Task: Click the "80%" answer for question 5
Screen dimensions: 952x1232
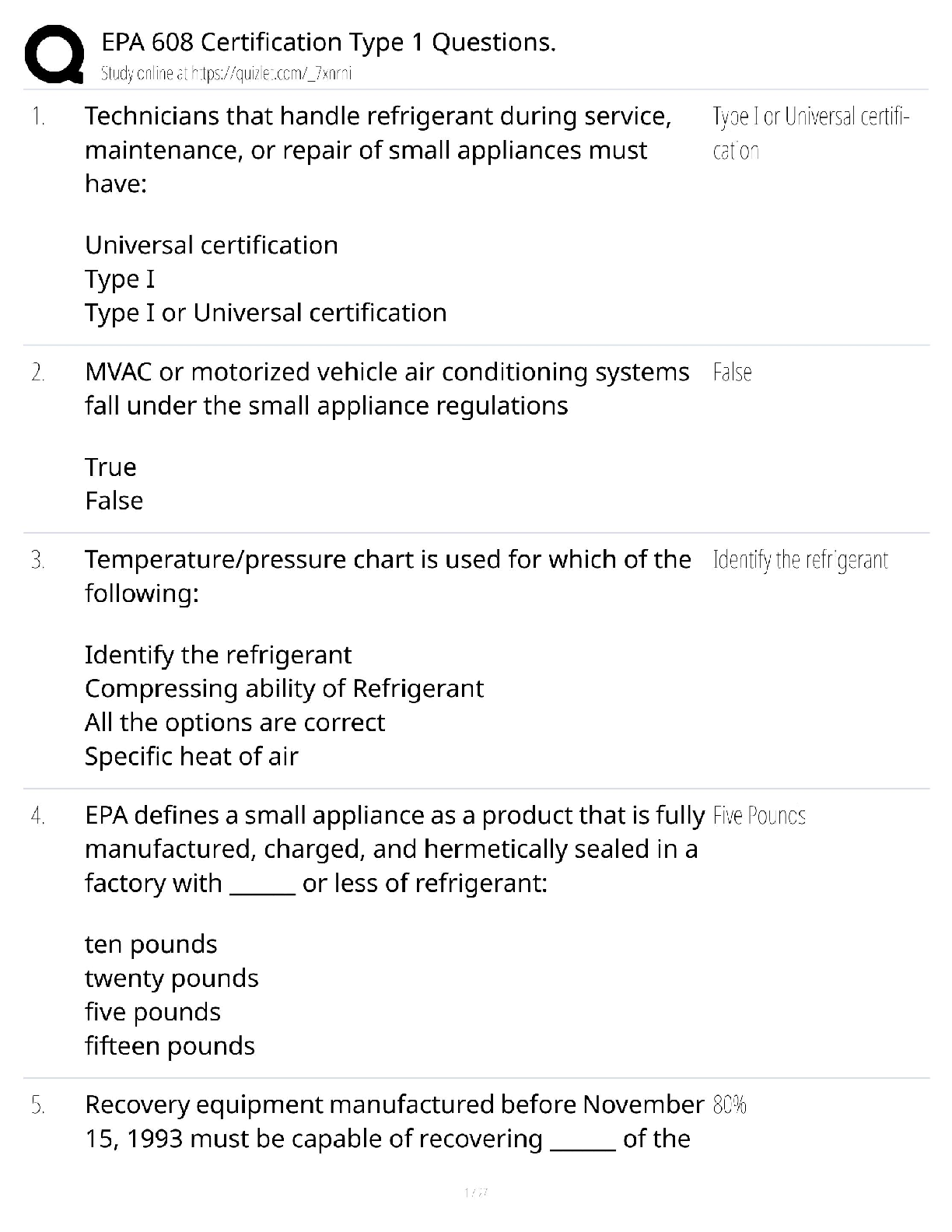Action: pos(729,1104)
